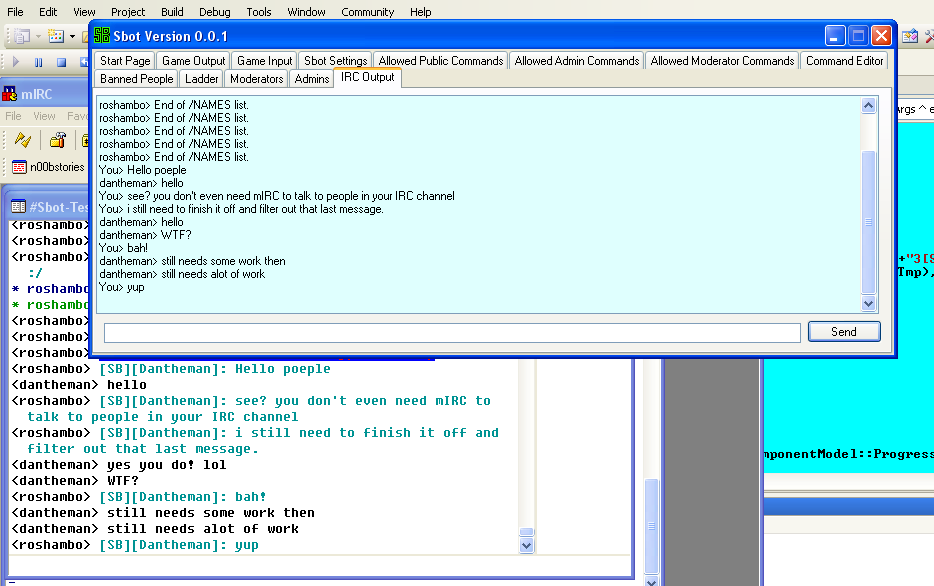Click the n00bstories server switchbar item
934x586 pixels.
(48, 167)
